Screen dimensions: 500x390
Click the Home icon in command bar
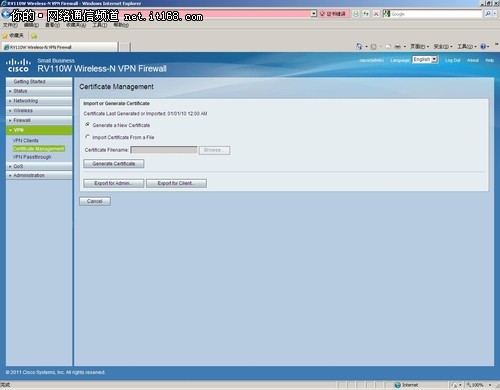(x=359, y=46)
